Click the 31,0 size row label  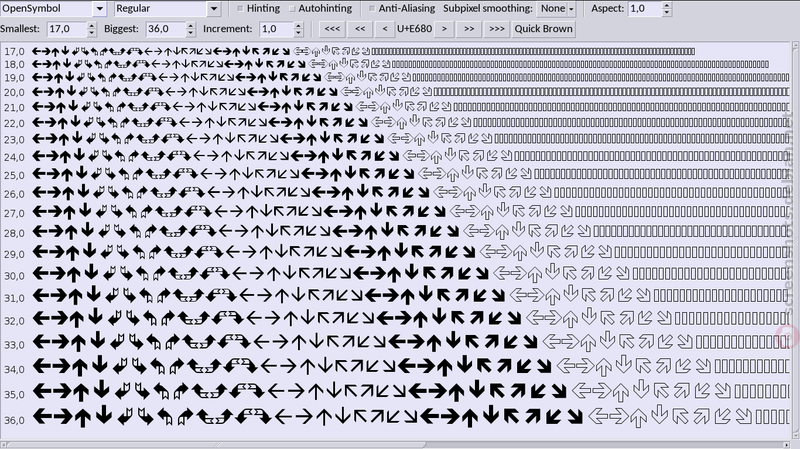14,298
